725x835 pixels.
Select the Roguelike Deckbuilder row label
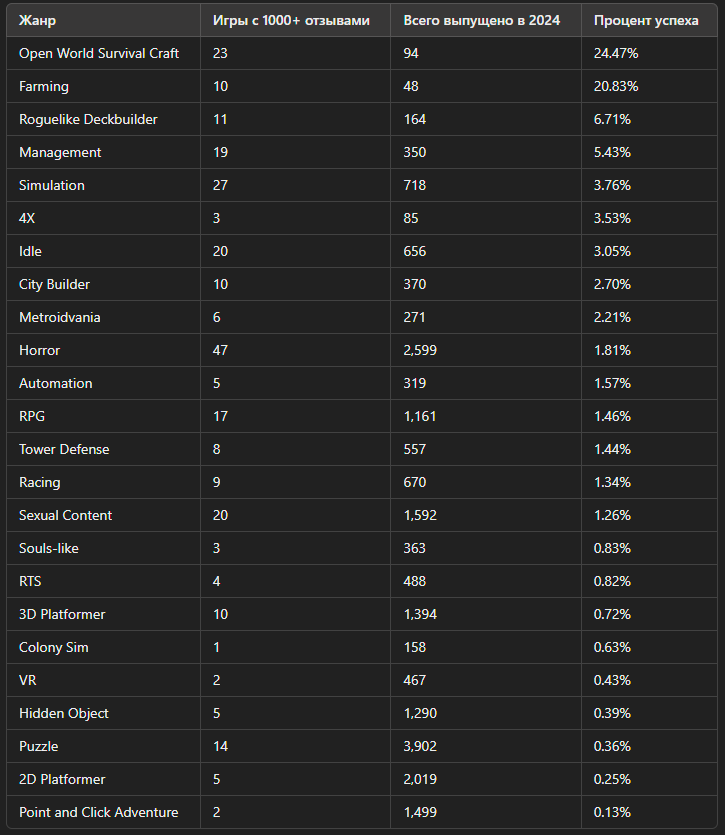pyautogui.click(x=88, y=119)
